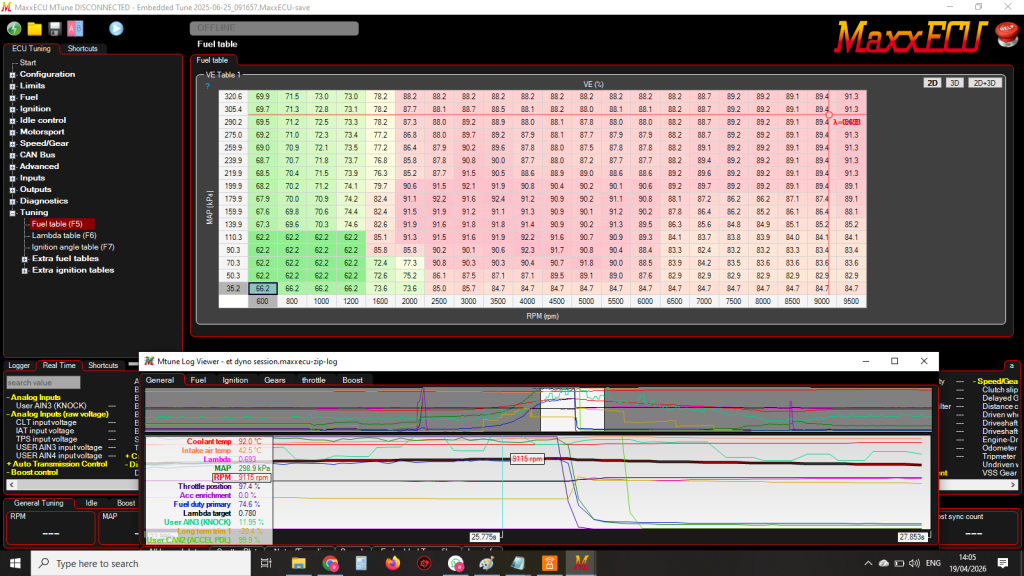Click the green ECU connect icon
1024x576 pixels.
(14, 28)
